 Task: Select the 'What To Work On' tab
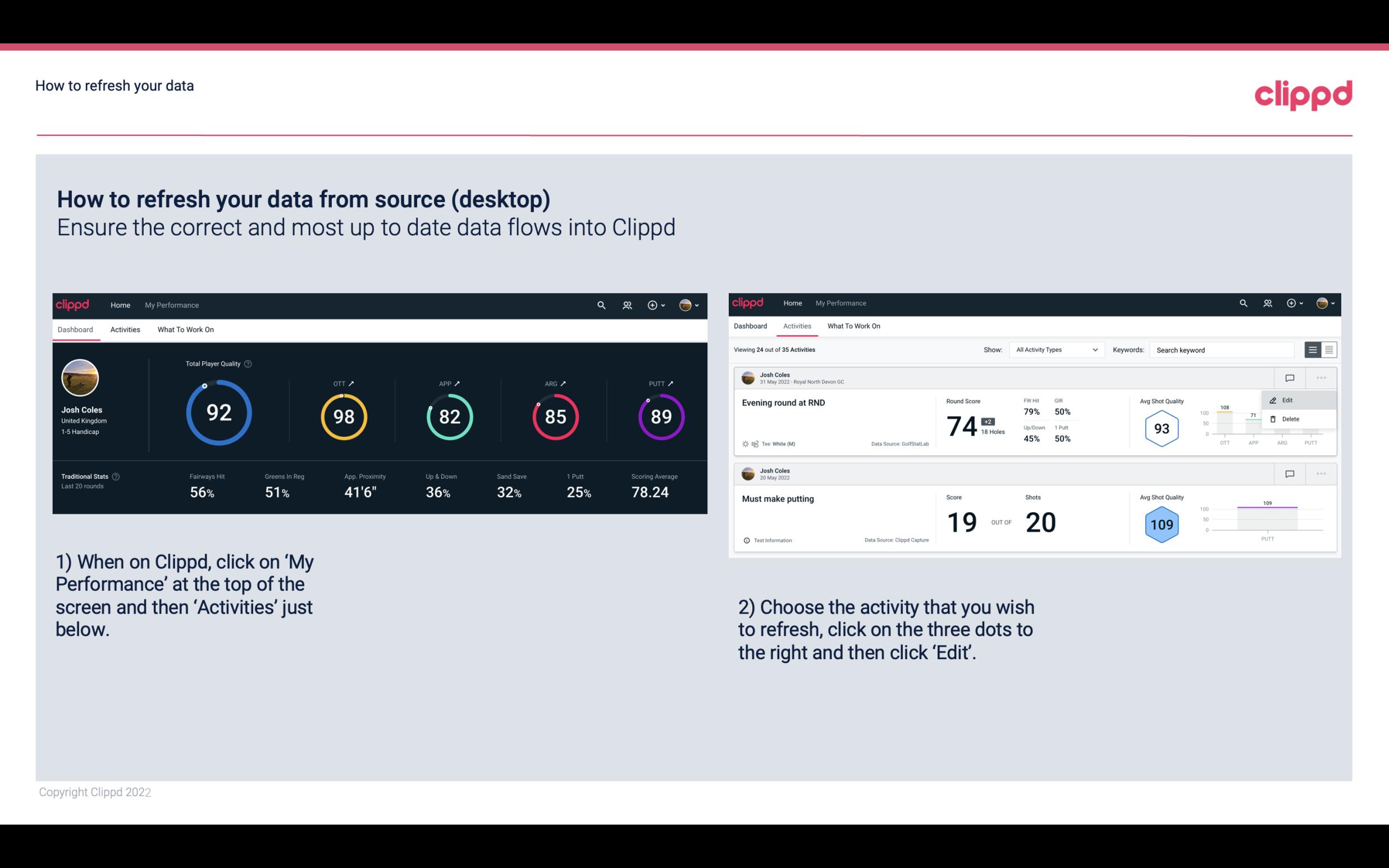tap(185, 329)
